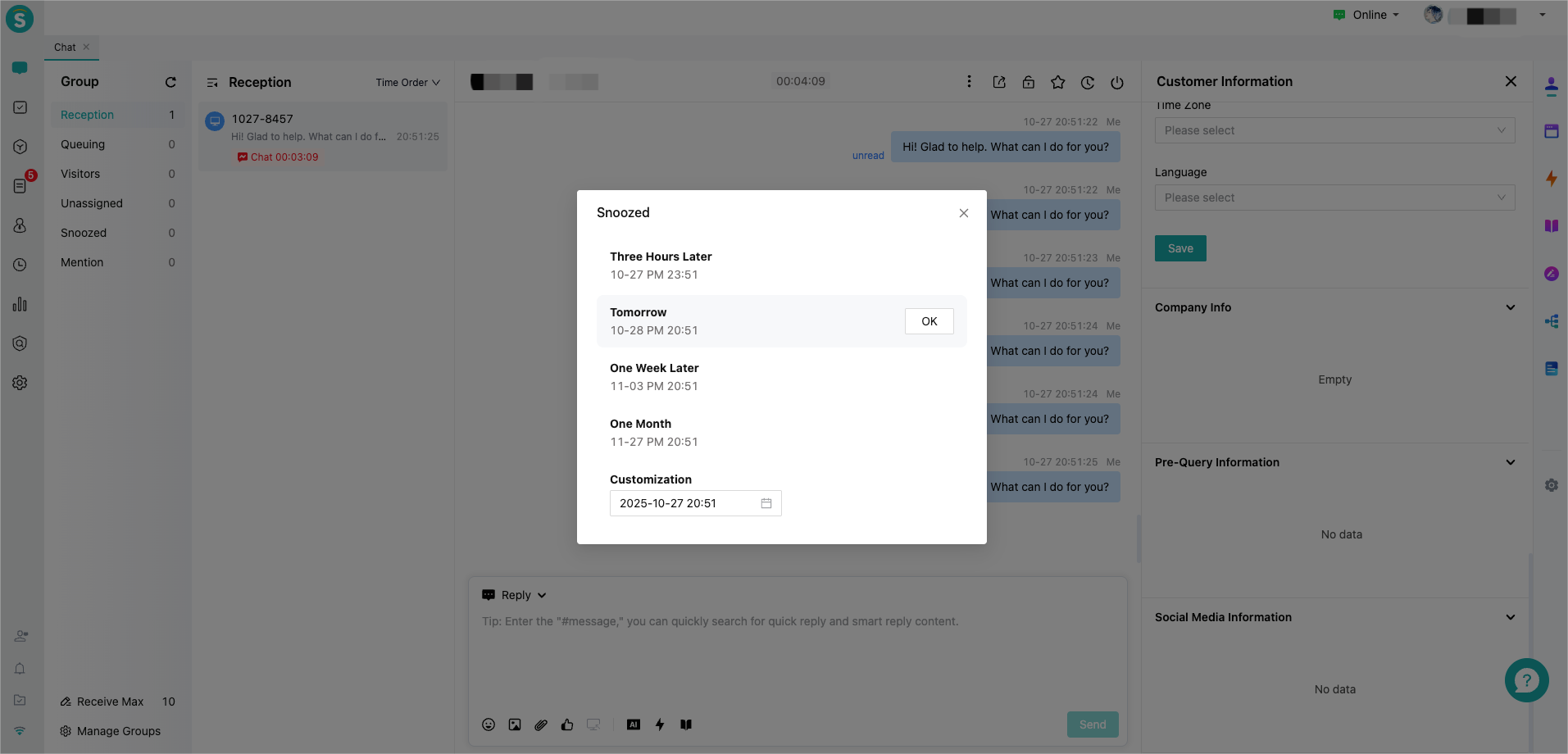1568x754 pixels.
Task: Expand the Language select dropdown
Action: [x=1334, y=198]
